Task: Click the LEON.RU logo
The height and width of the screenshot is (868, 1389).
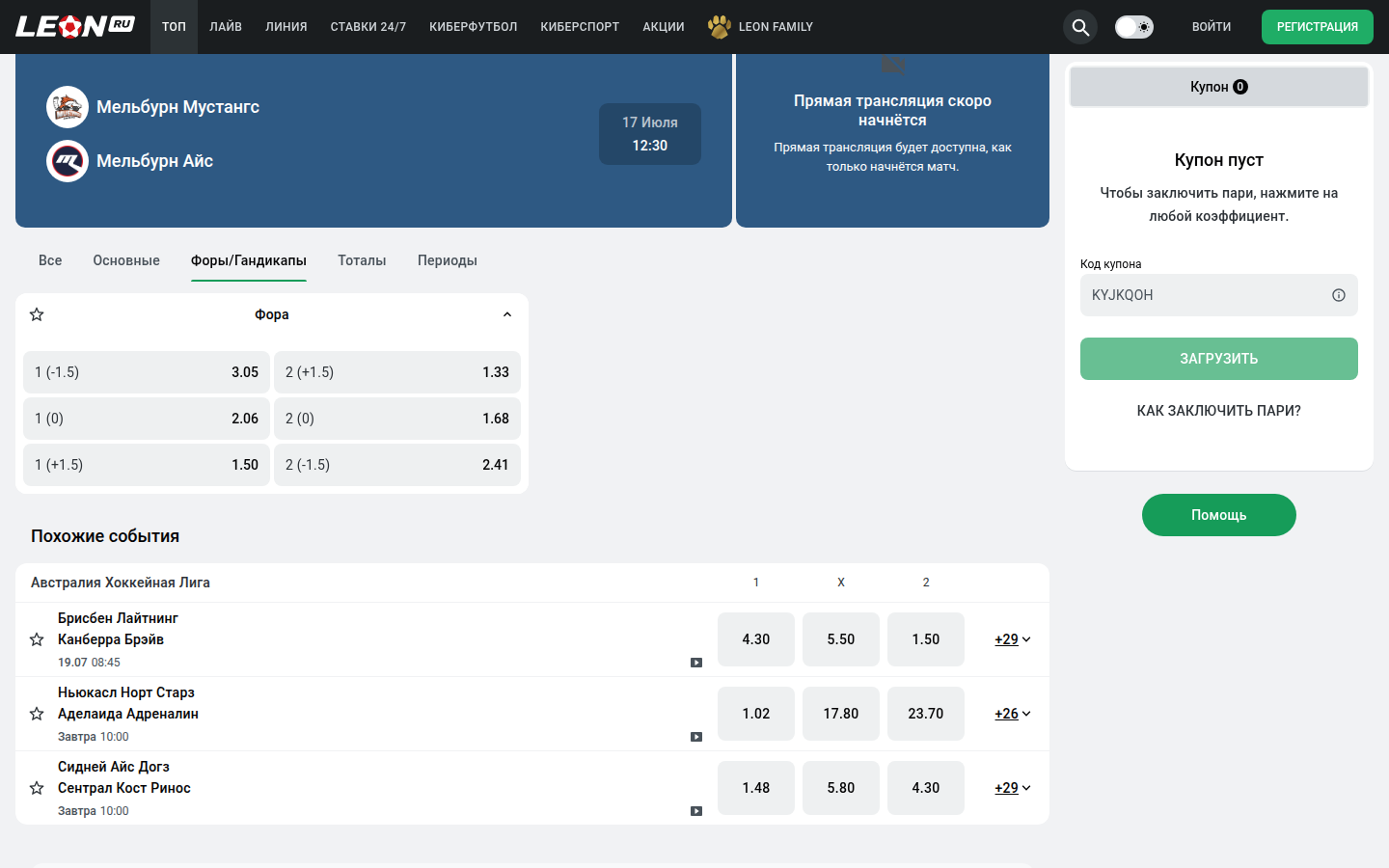Action: [x=75, y=26]
